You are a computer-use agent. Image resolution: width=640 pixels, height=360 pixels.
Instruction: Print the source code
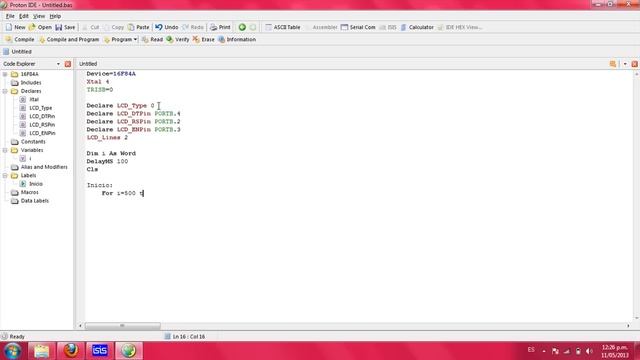point(220,27)
